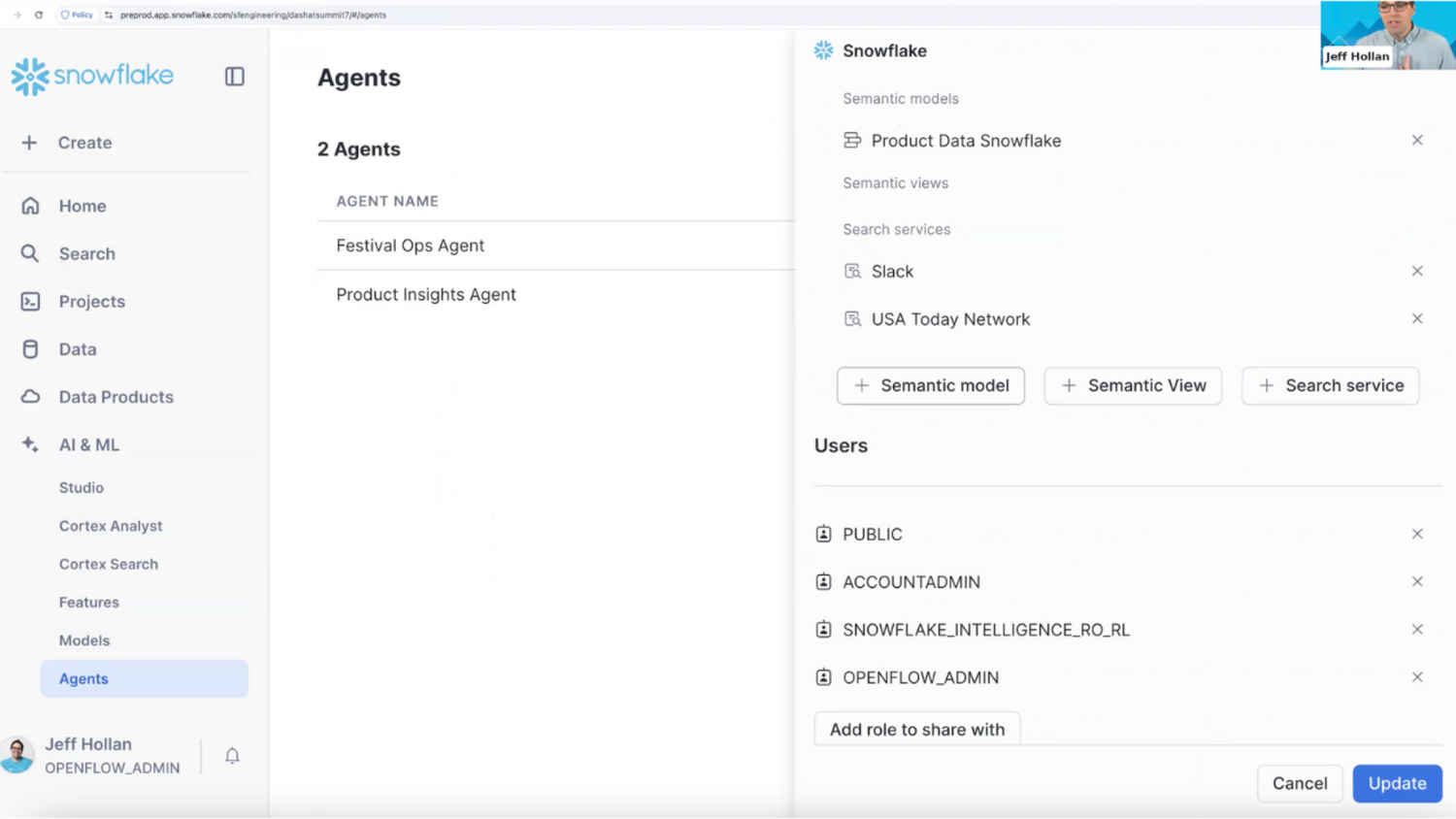Expand the Create menu

84,143
